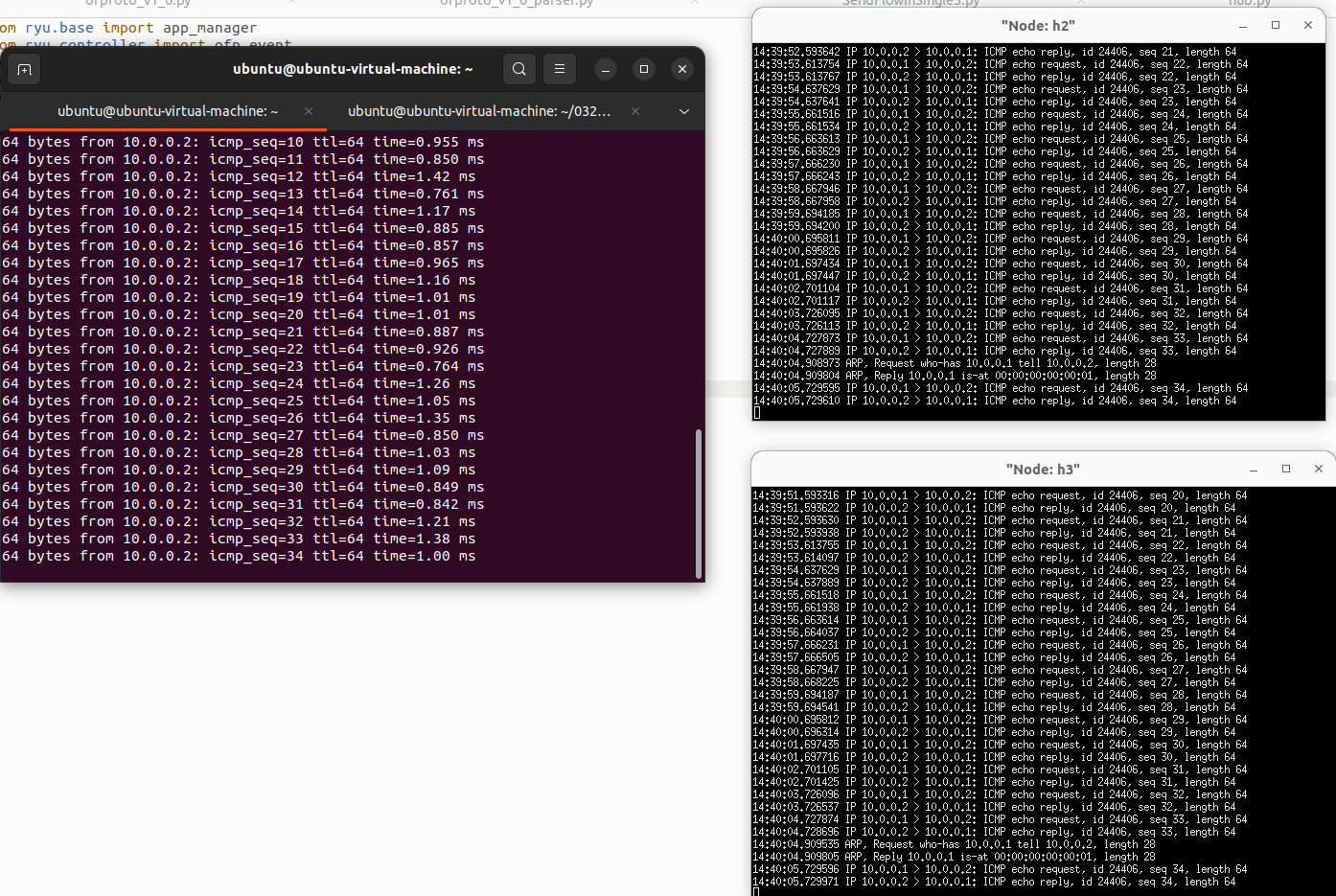
Task: Click the "app_manager" import text in the editor
Action: pyautogui.click(x=210, y=28)
